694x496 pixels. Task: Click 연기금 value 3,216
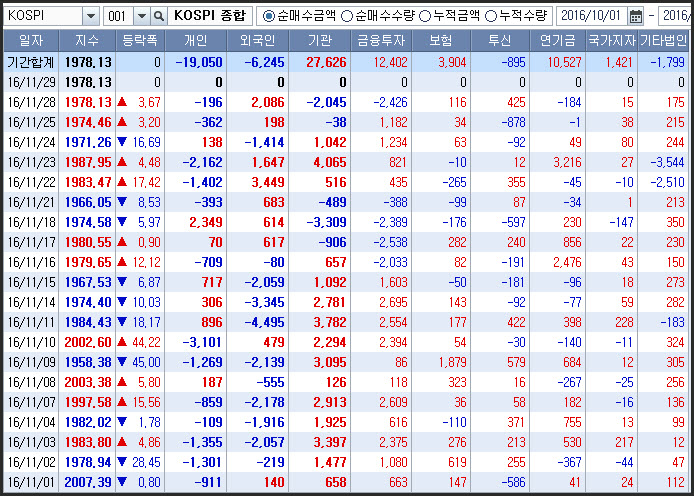(567, 162)
